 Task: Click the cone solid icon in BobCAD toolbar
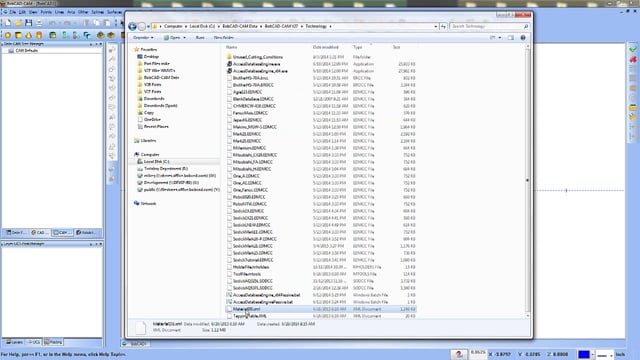point(29,36)
